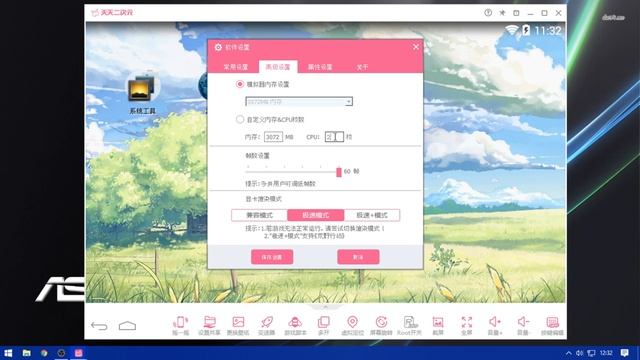The height and width of the screenshot is (360, 640).
Task: Switch to the 高级设置 tab
Action: [x=278, y=67]
